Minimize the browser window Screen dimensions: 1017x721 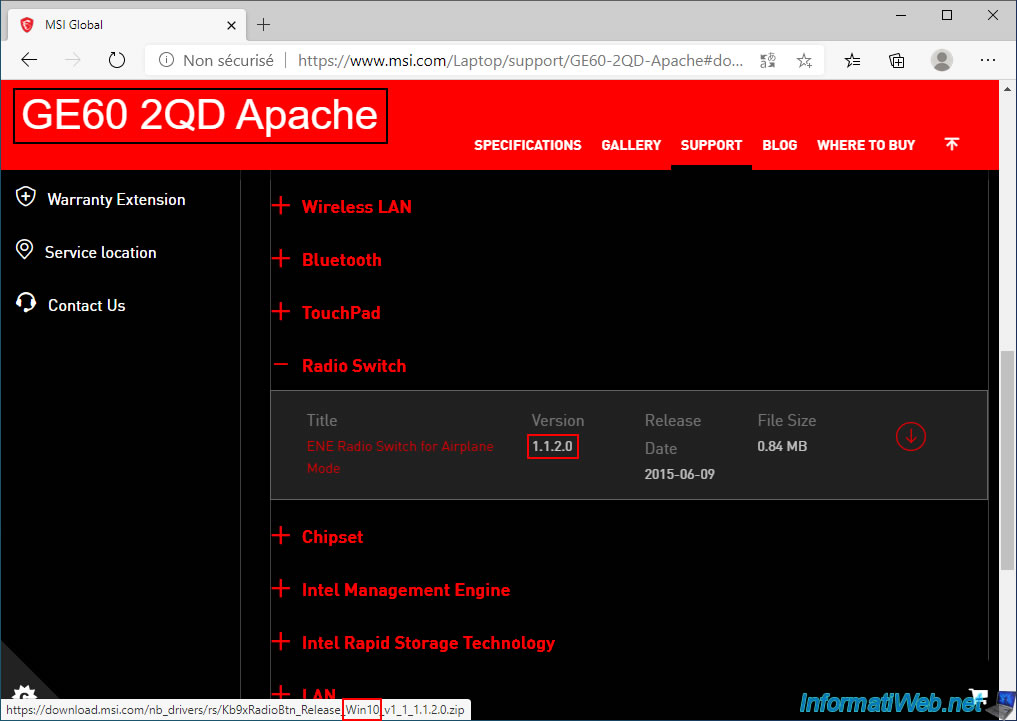(x=901, y=16)
